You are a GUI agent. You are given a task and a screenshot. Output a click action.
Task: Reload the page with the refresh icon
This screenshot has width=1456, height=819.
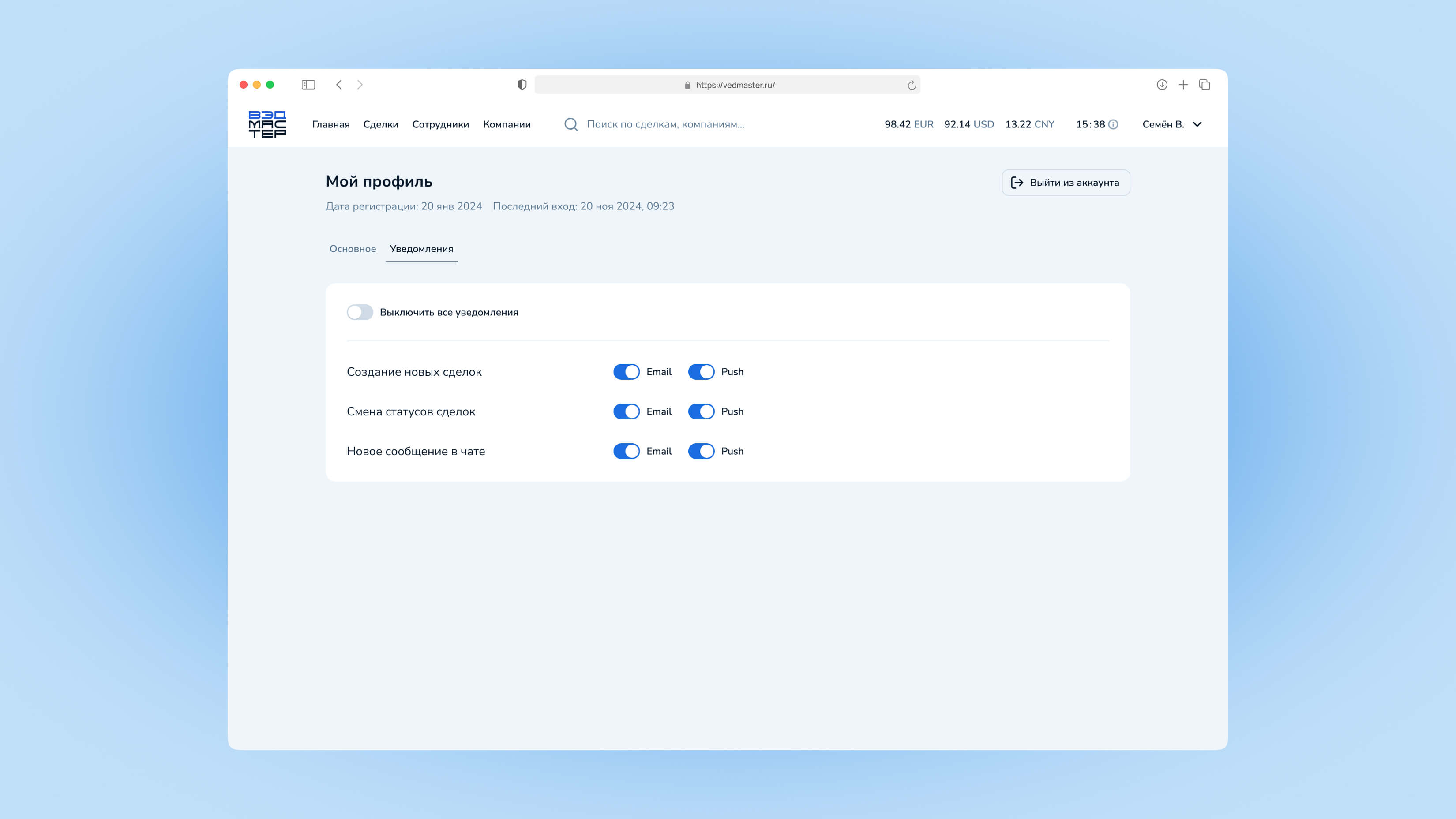(x=911, y=85)
